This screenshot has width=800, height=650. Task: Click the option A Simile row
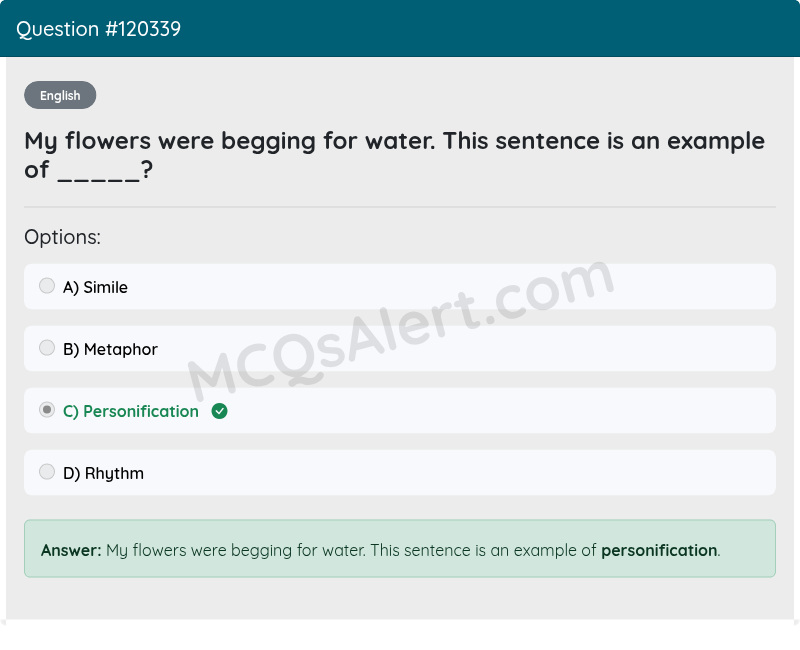(400, 286)
